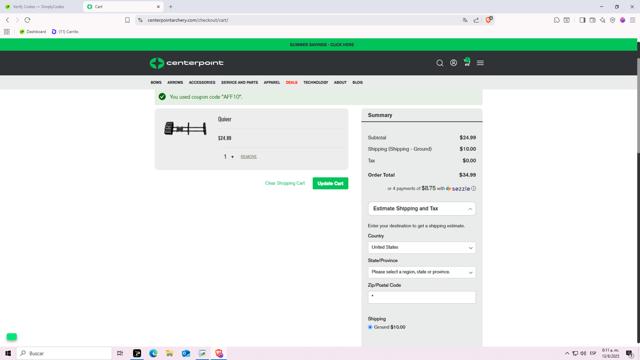Click the share icon in address bar
Image resolution: width=640 pixels, height=360 pixels.
point(476,20)
